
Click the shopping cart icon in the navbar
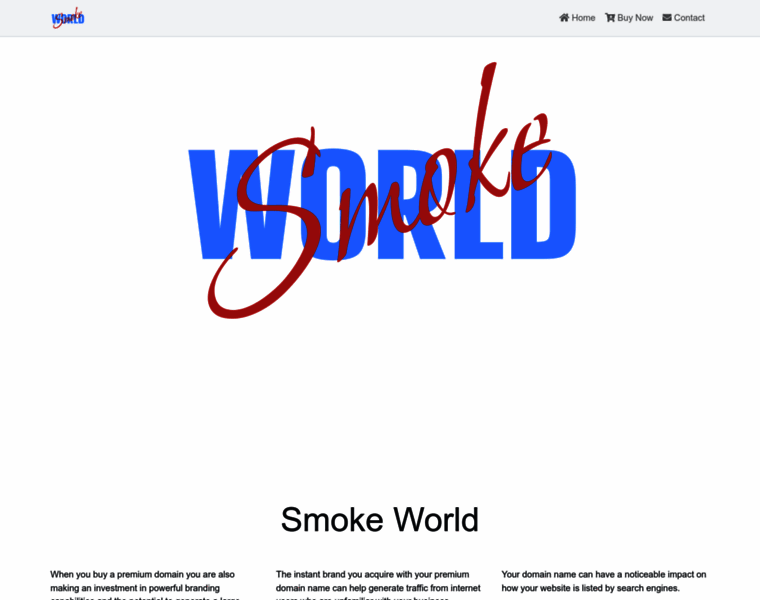[x=610, y=18]
